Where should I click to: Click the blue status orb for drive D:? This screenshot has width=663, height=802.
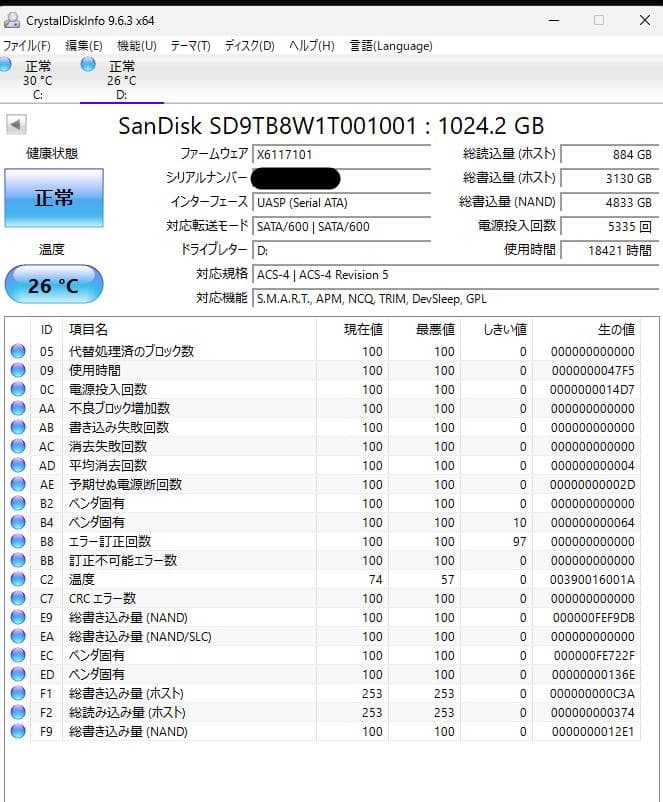point(88,64)
